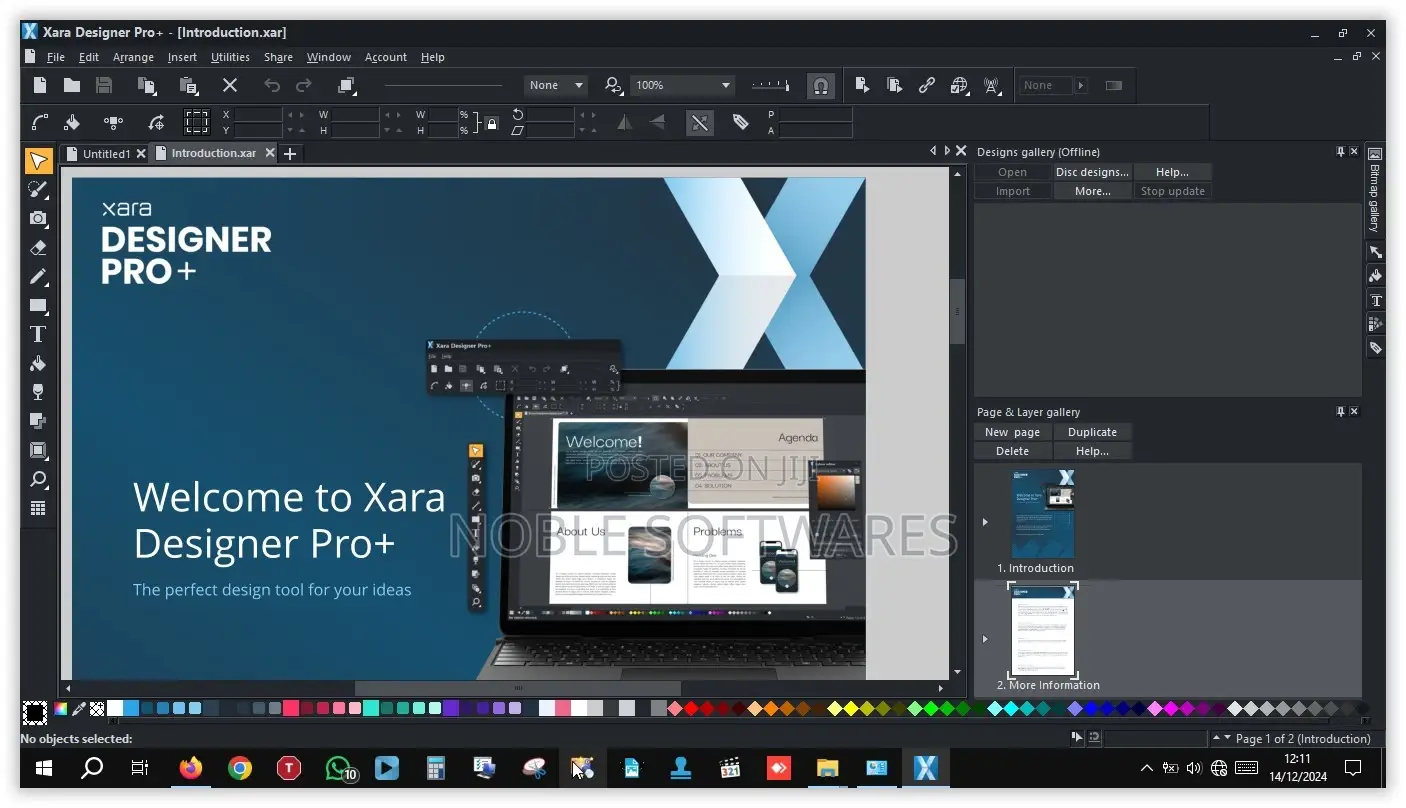This screenshot has height=808, width=1406.
Task: Expand layers of 2. More Information page
Action: click(x=985, y=639)
